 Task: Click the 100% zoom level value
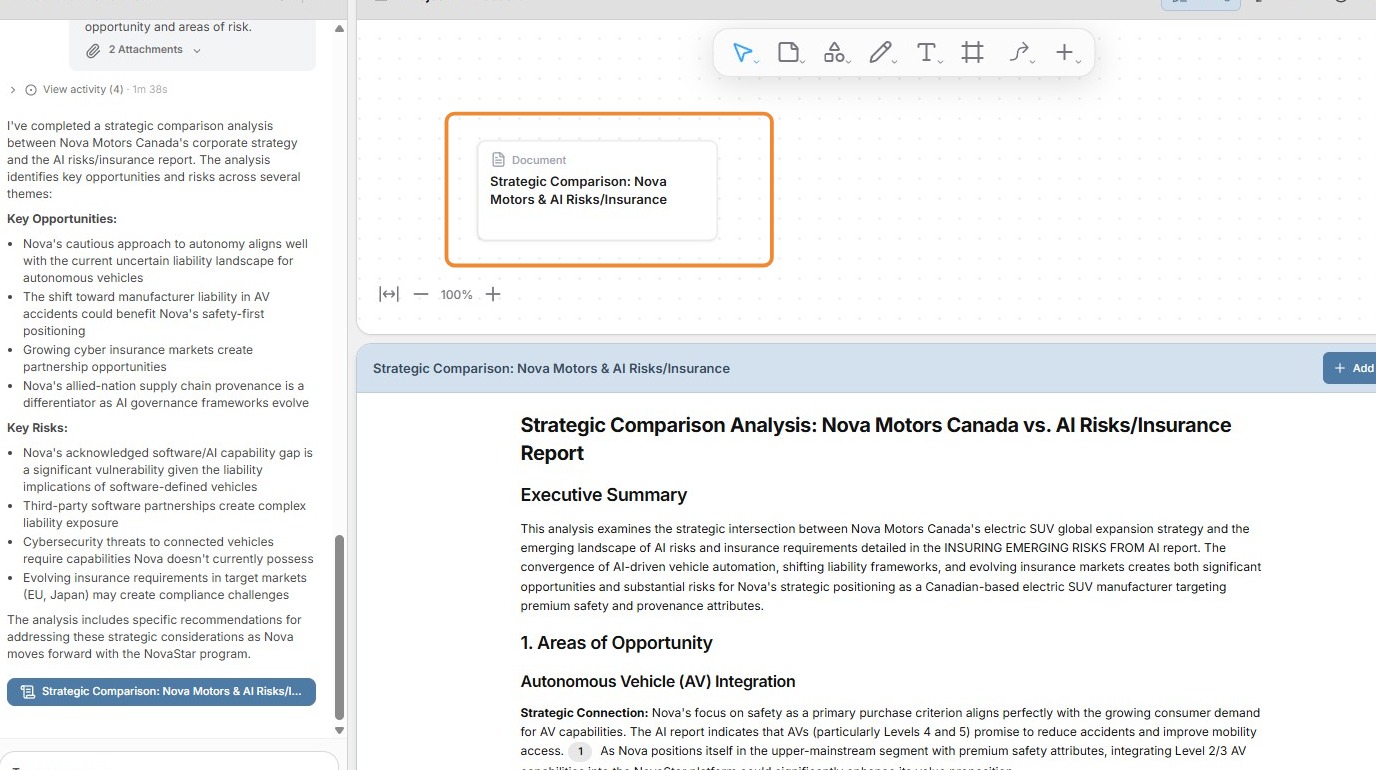pos(456,295)
